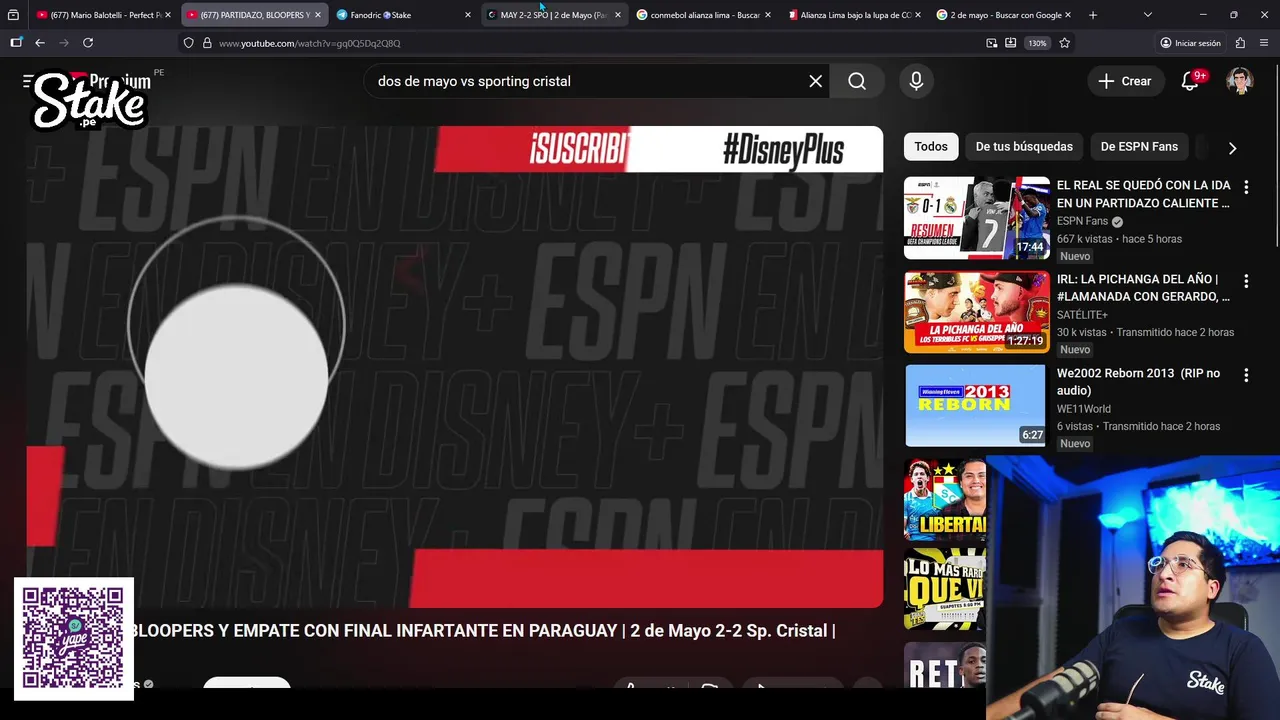This screenshot has height=720, width=1280.
Task: Click video title text "2 de Mayo 2-2 Sp. Cristal"
Action: [x=728, y=631]
